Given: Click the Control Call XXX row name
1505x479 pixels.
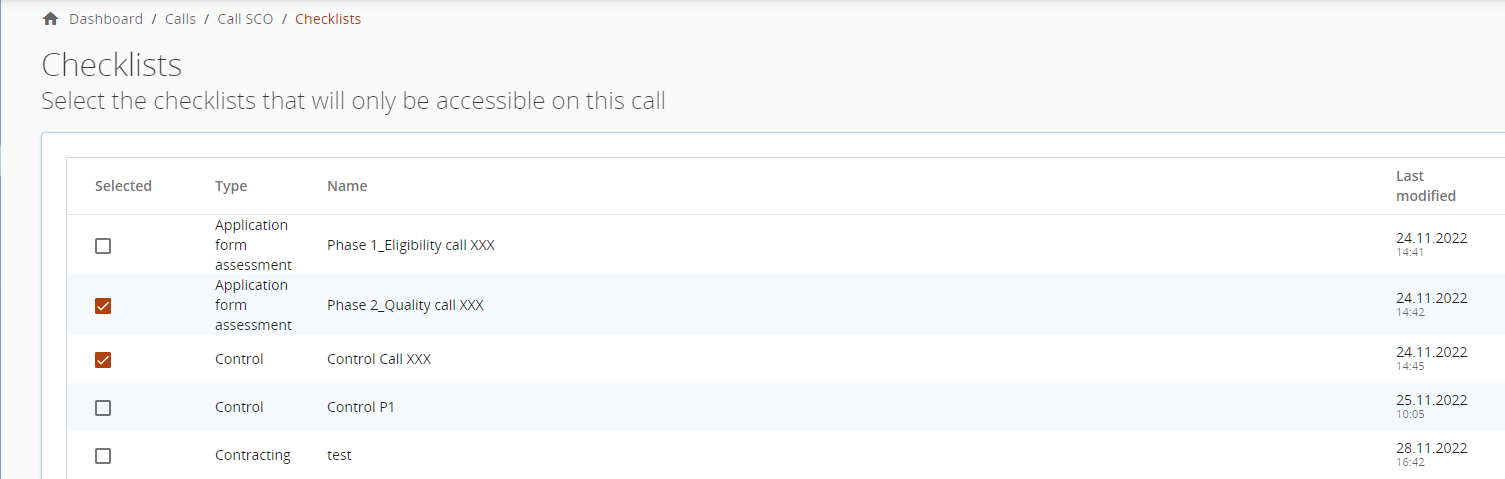Looking at the screenshot, I should coord(379,360).
